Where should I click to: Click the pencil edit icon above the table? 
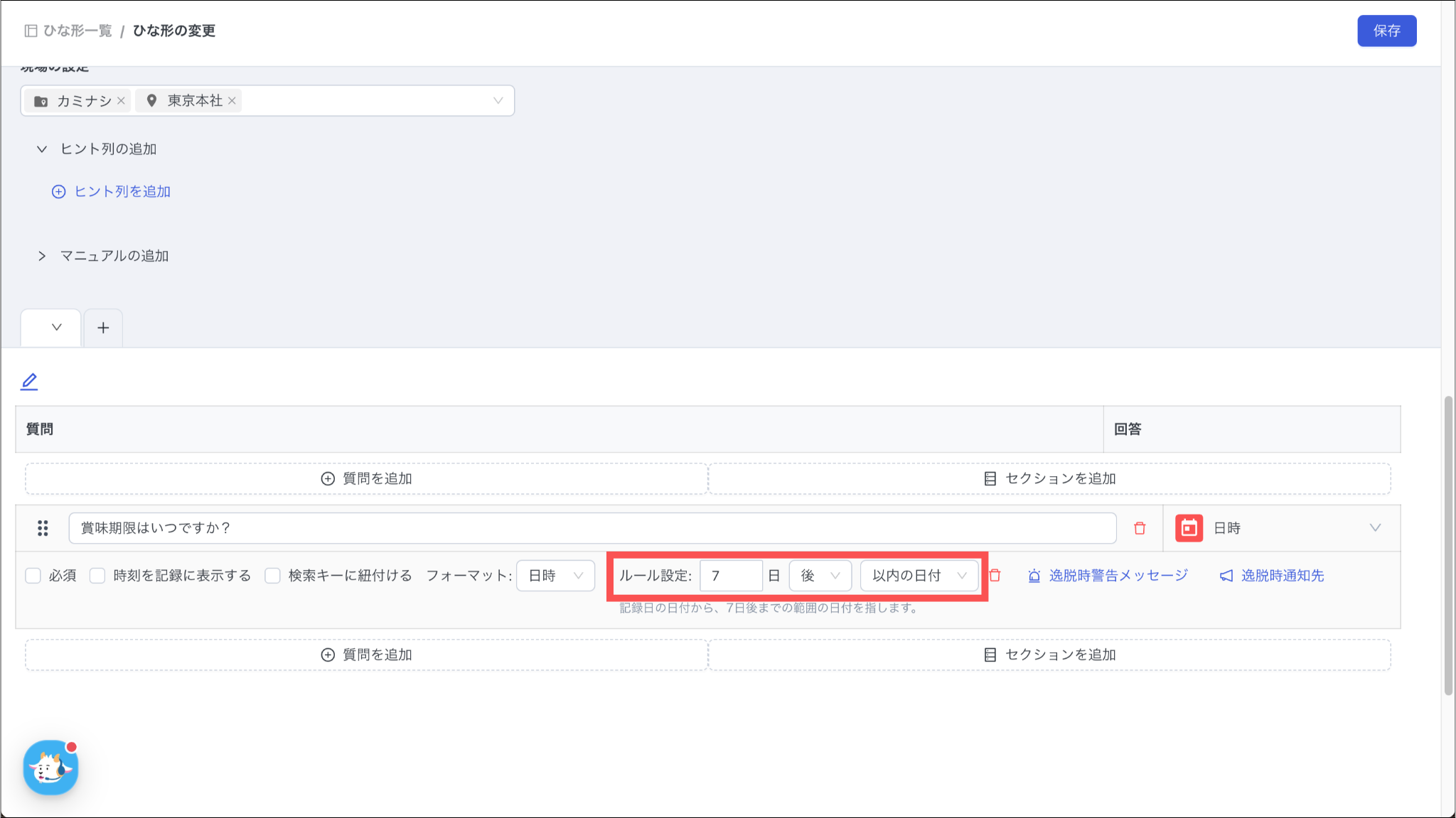tap(29, 382)
